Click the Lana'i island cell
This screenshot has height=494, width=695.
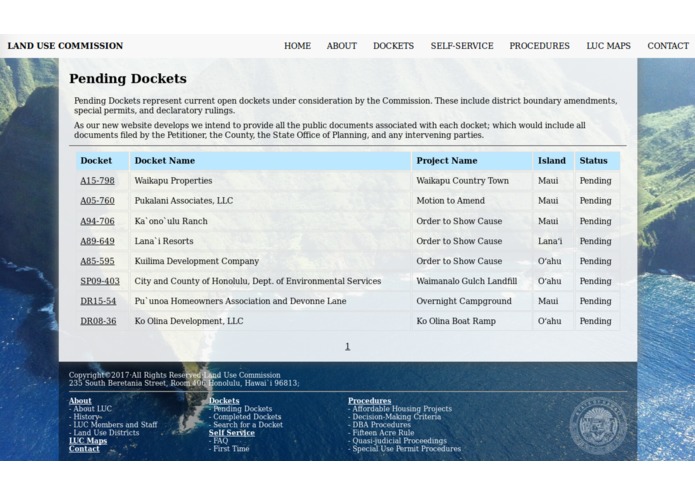coord(554,241)
